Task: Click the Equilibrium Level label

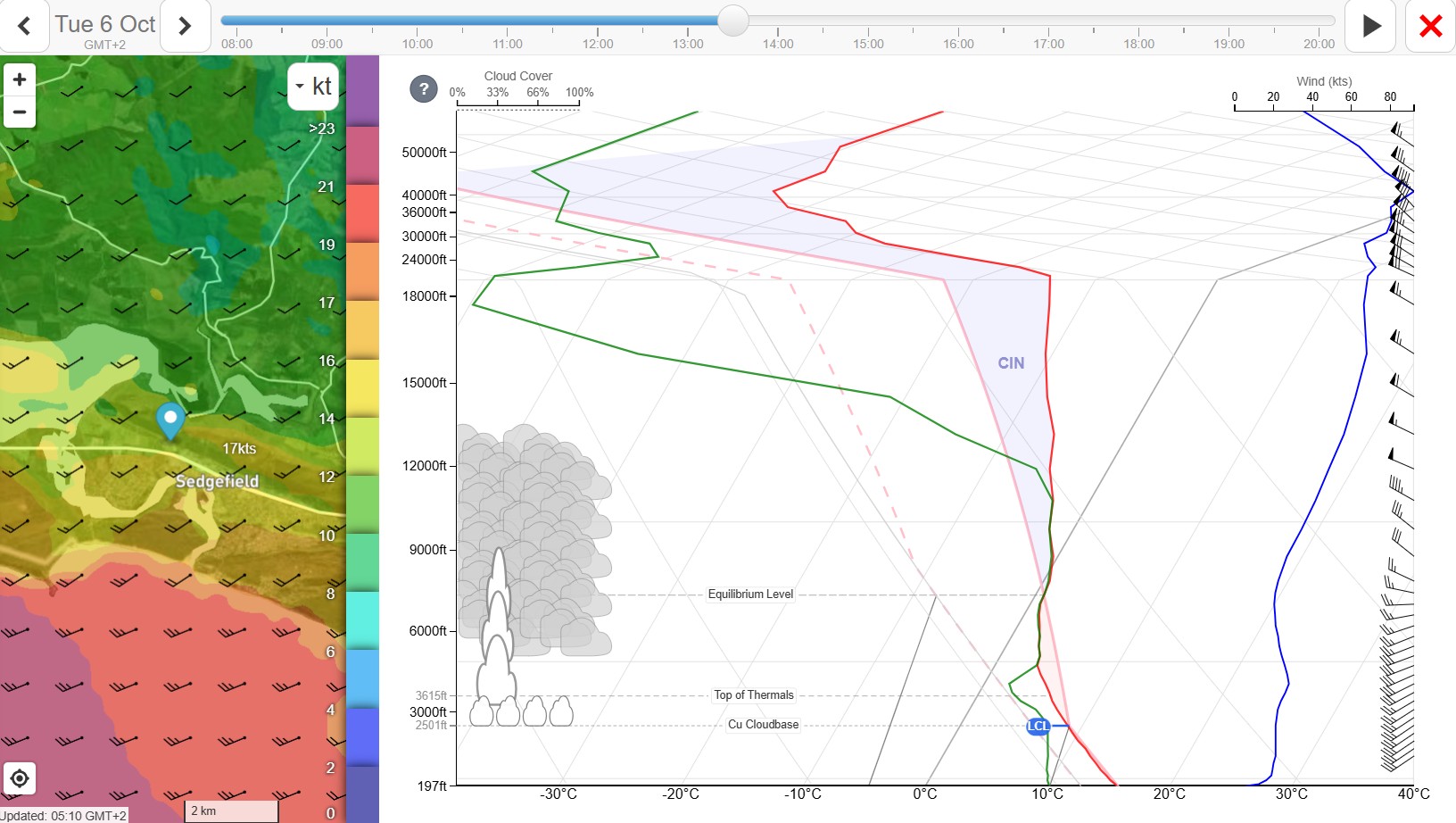Action: [x=750, y=594]
